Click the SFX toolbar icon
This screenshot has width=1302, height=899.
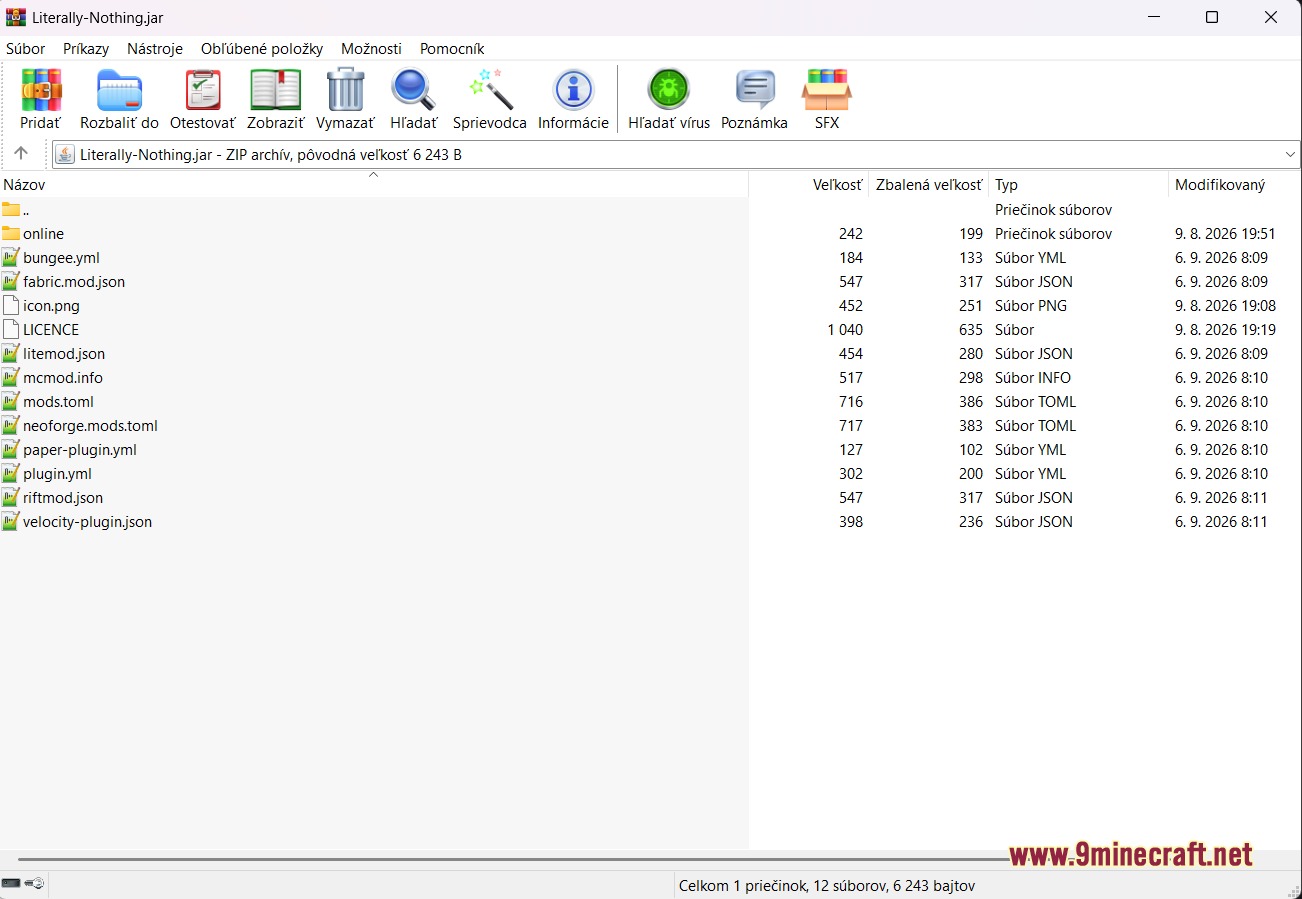click(827, 90)
